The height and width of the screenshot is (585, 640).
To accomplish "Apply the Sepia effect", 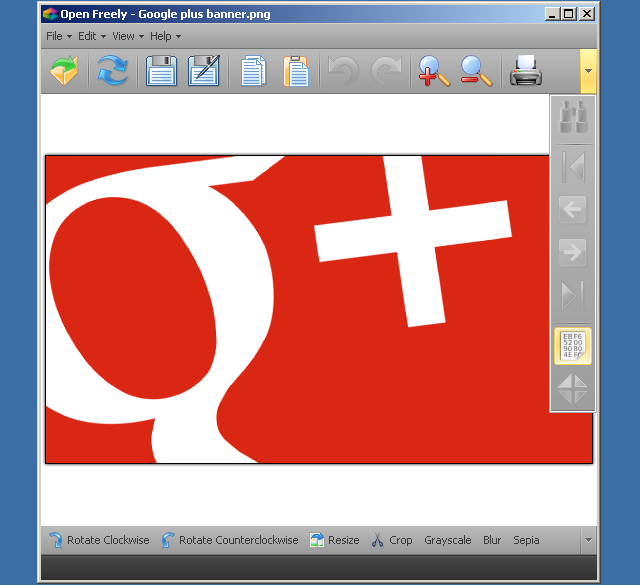I will [x=526, y=540].
